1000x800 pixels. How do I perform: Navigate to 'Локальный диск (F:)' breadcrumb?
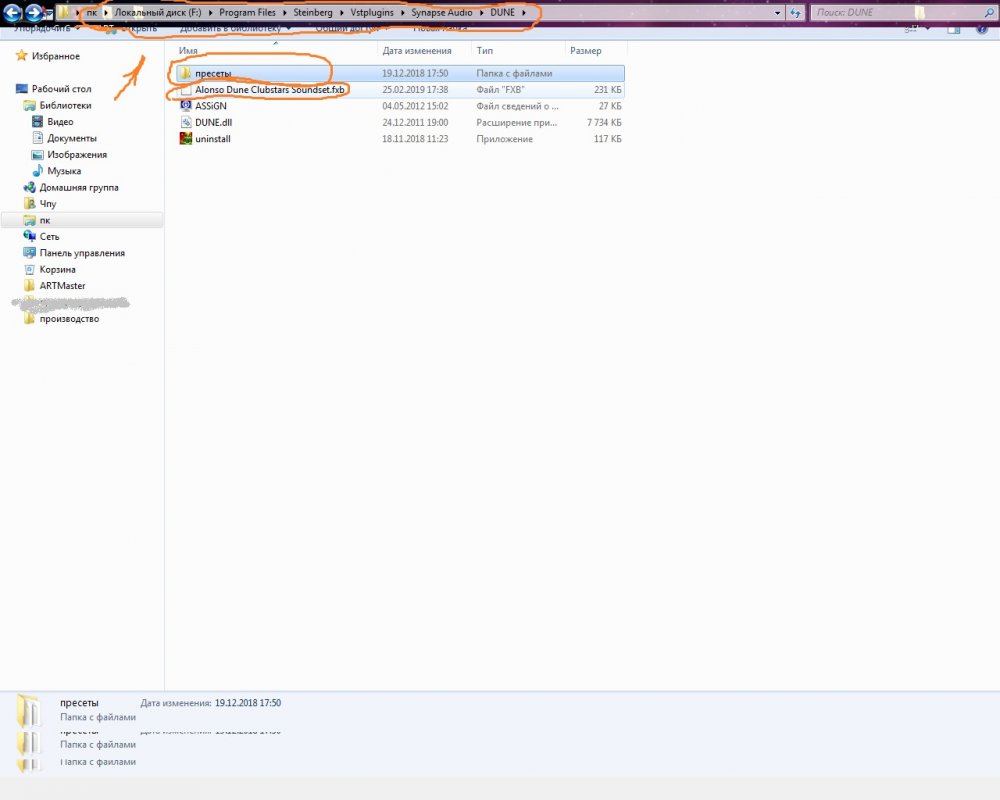pyautogui.click(x=158, y=13)
